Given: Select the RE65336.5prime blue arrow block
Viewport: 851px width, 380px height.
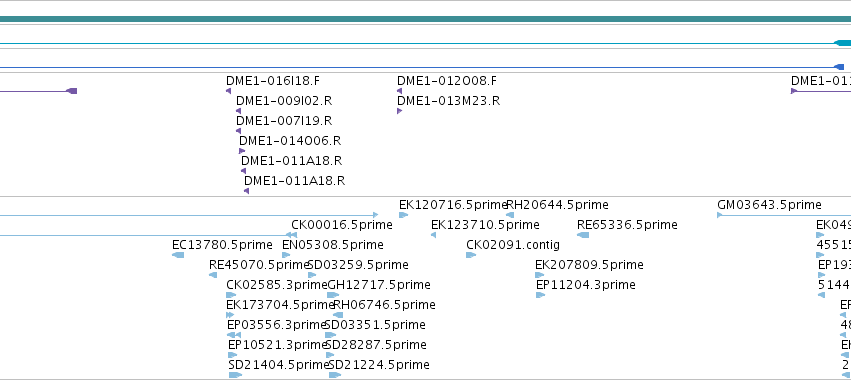Looking at the screenshot, I should coord(583,235).
